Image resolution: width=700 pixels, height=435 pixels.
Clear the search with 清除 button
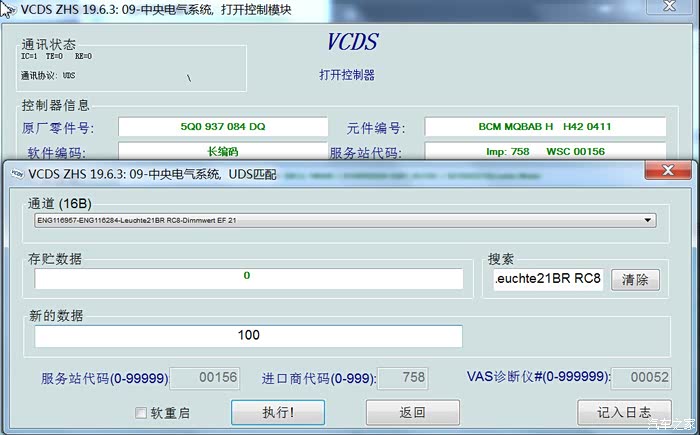(x=635, y=279)
